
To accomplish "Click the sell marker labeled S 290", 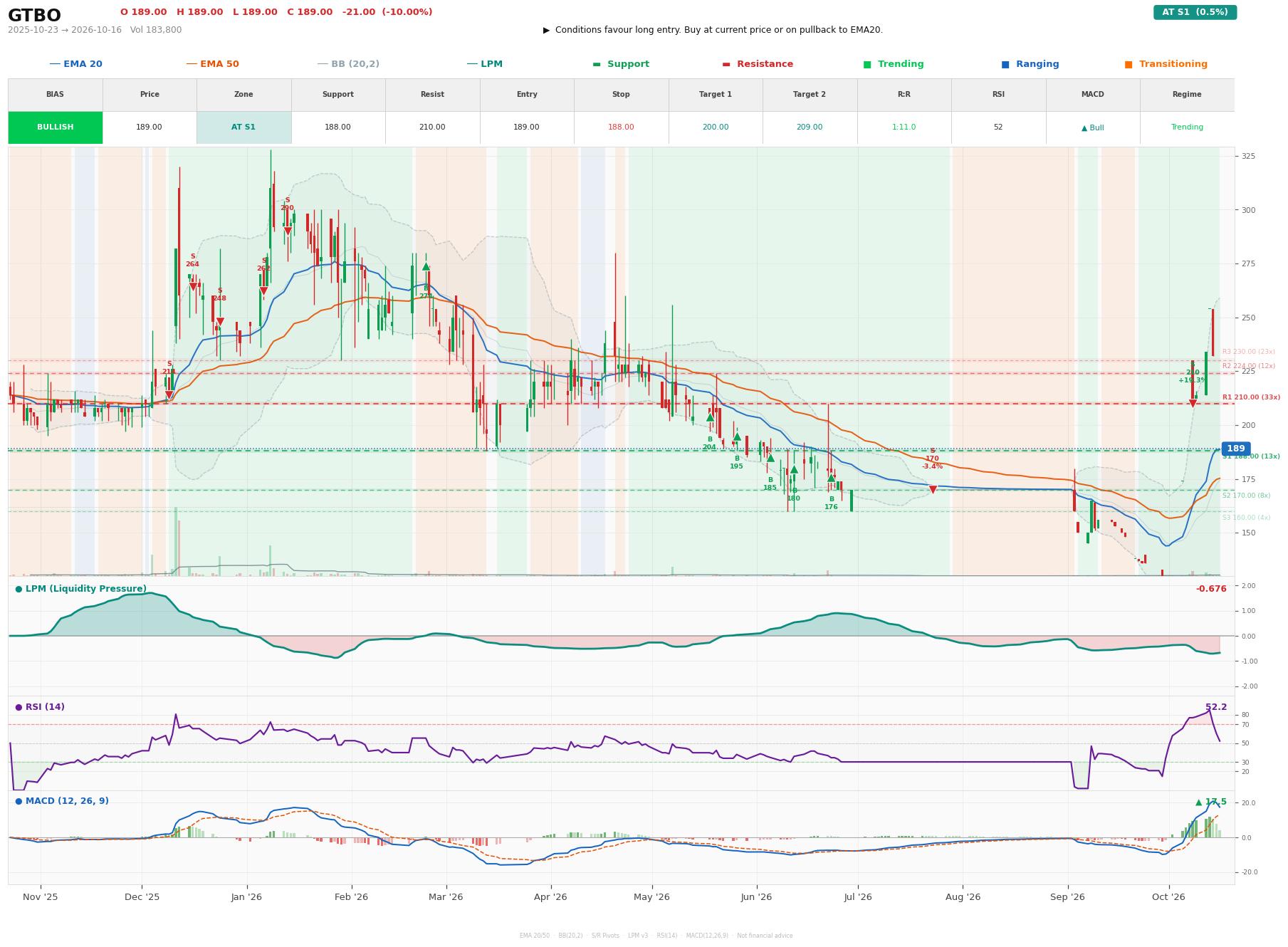I will coord(288,231).
